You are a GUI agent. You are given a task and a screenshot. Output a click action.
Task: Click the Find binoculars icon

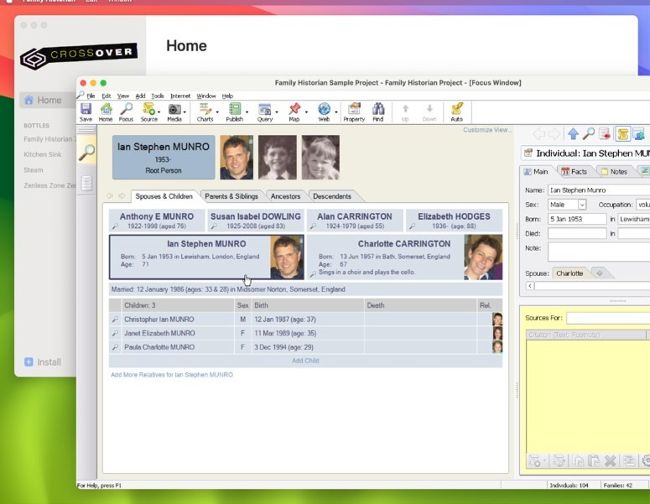(378, 111)
